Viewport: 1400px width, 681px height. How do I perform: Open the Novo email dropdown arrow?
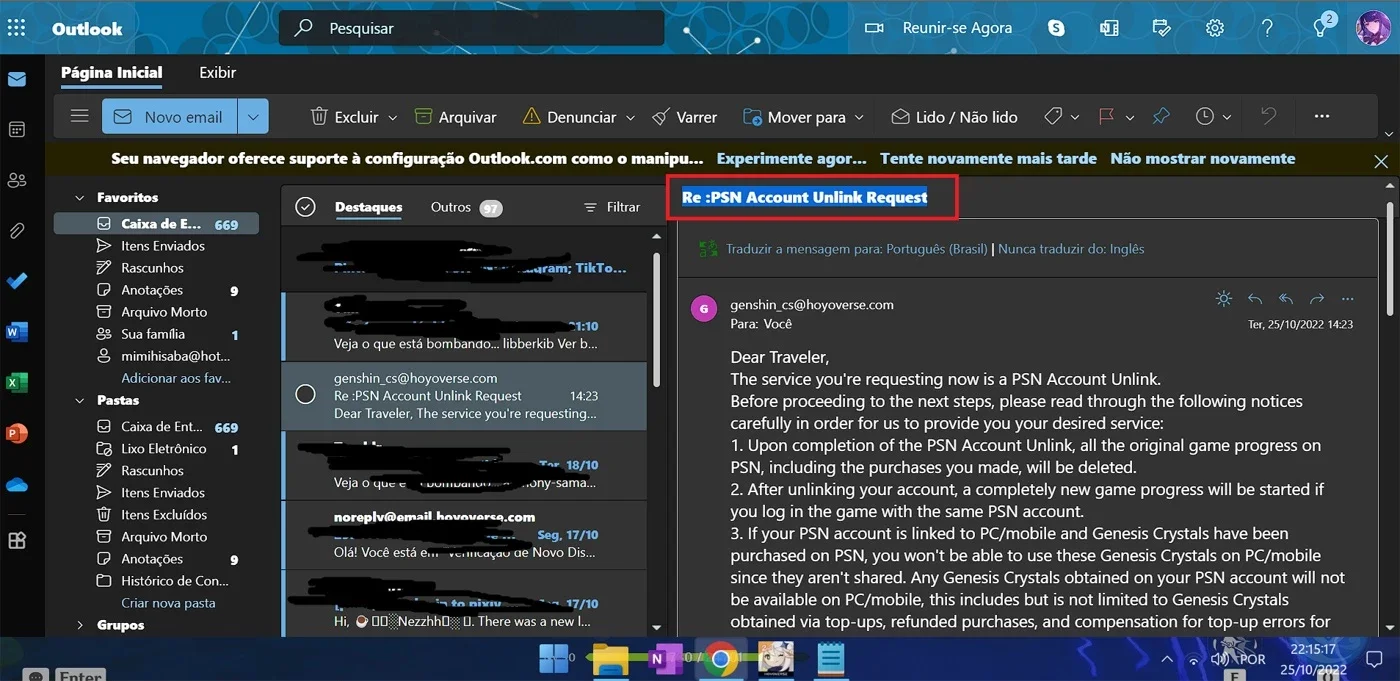tap(253, 117)
